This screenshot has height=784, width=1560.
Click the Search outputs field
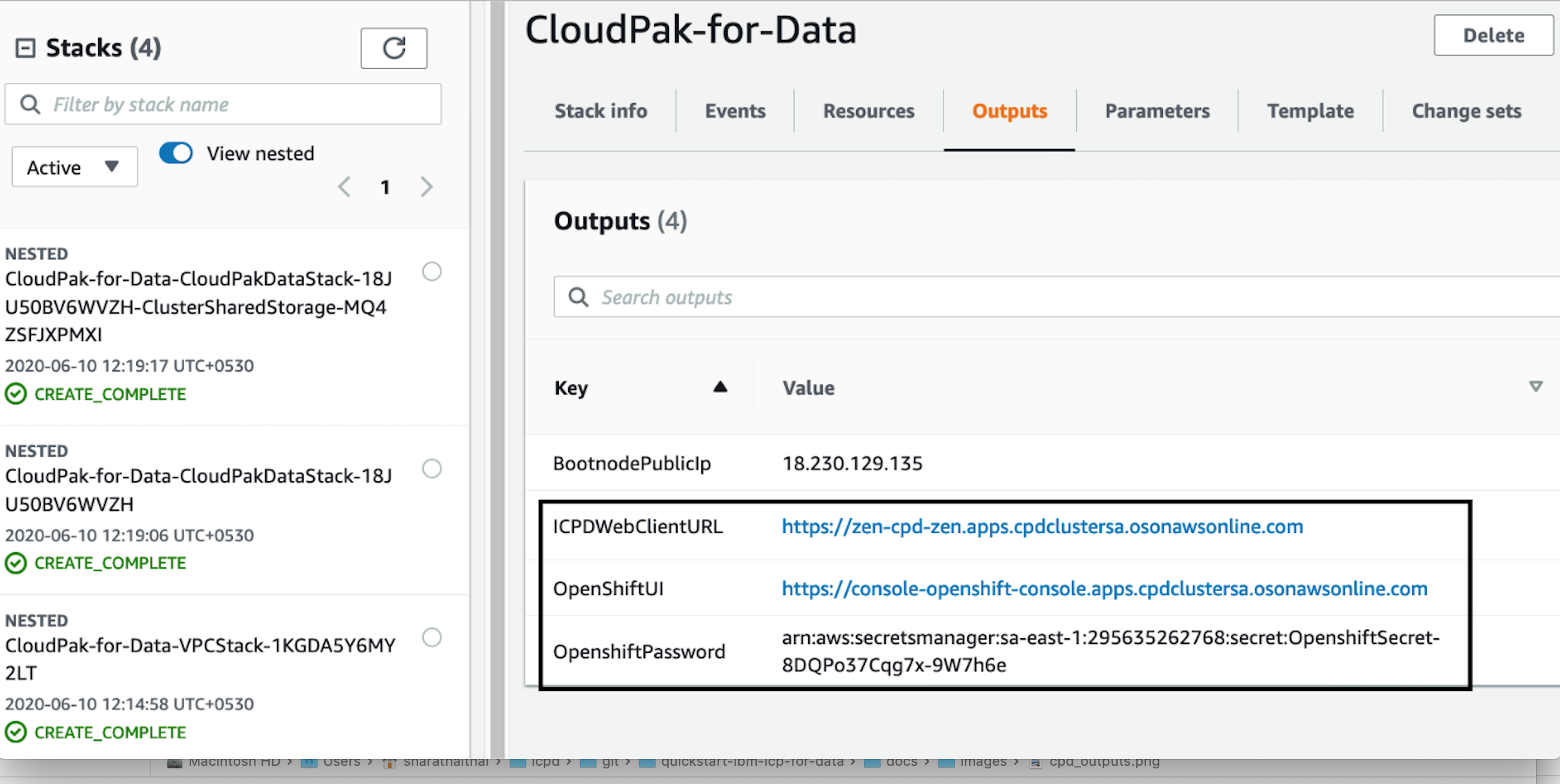coord(1056,297)
